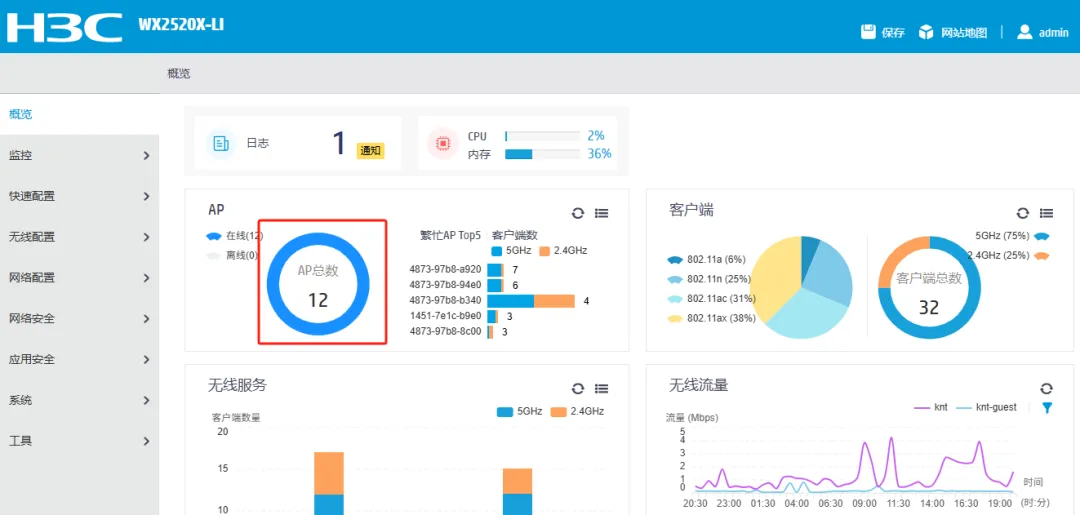This screenshot has height=515, width=1080.
Task: Toggle the 2.4GHz (25%) client legend
Action: tap(1008, 255)
